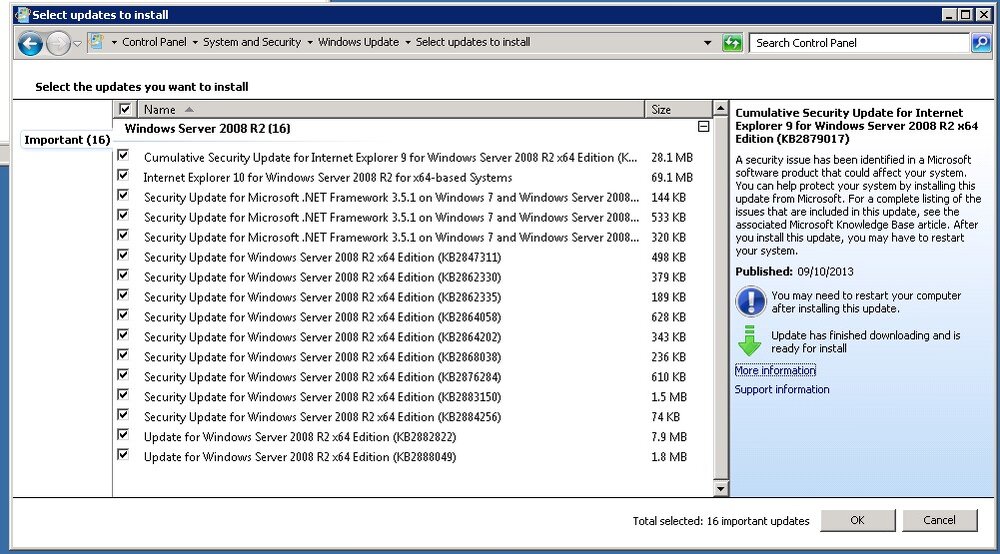Open the Support information link
Image resolution: width=1000 pixels, height=554 pixels.
tap(782, 390)
